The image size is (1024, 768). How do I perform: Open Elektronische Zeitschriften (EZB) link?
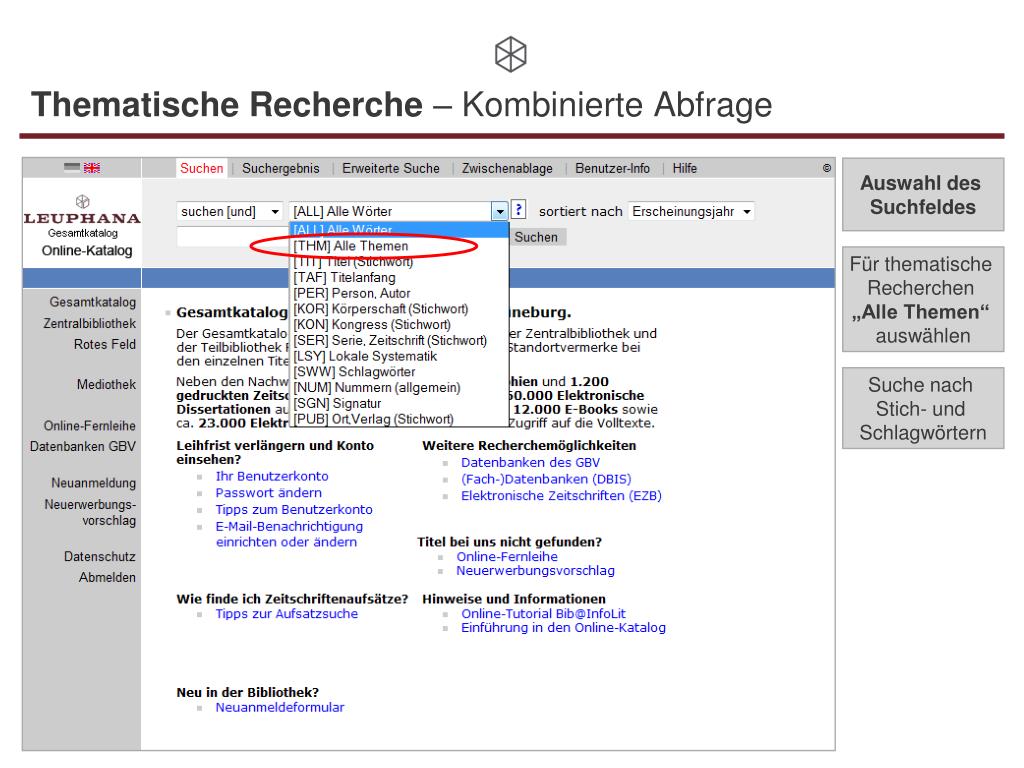[x=562, y=496]
